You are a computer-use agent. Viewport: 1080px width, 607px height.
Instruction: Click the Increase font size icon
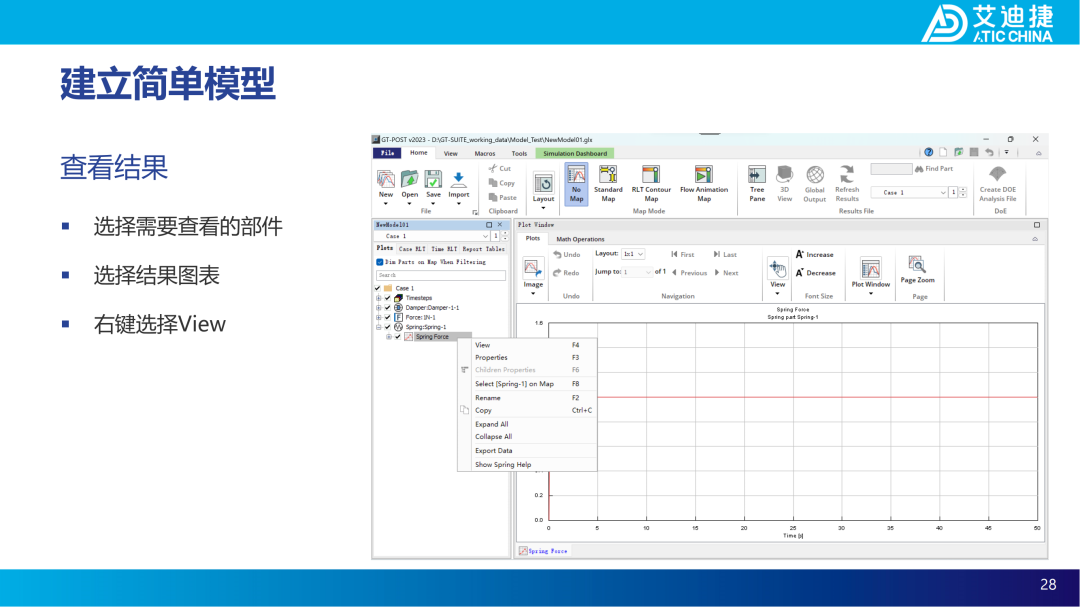[x=800, y=254]
